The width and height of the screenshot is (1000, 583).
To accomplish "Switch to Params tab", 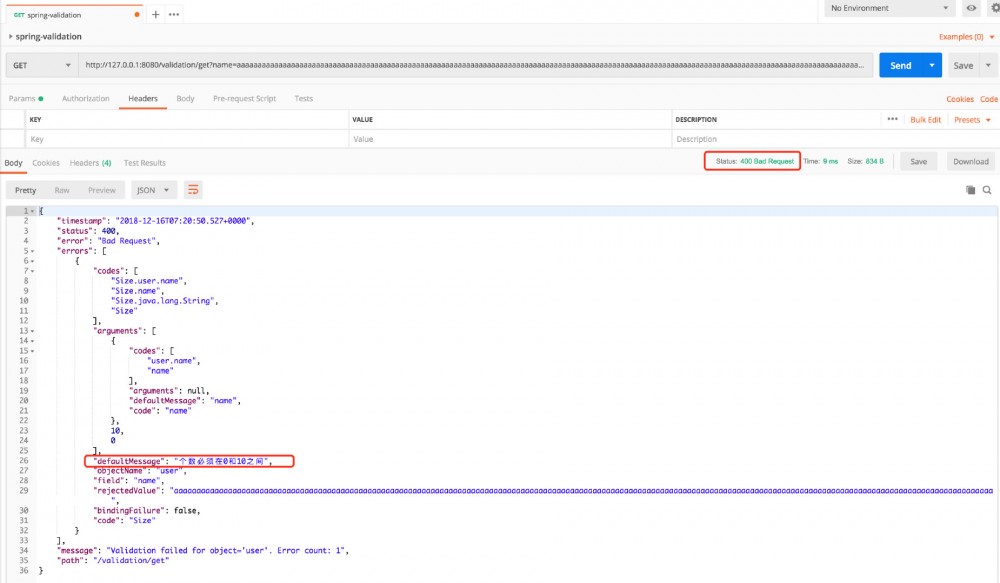I will click(x=26, y=99).
